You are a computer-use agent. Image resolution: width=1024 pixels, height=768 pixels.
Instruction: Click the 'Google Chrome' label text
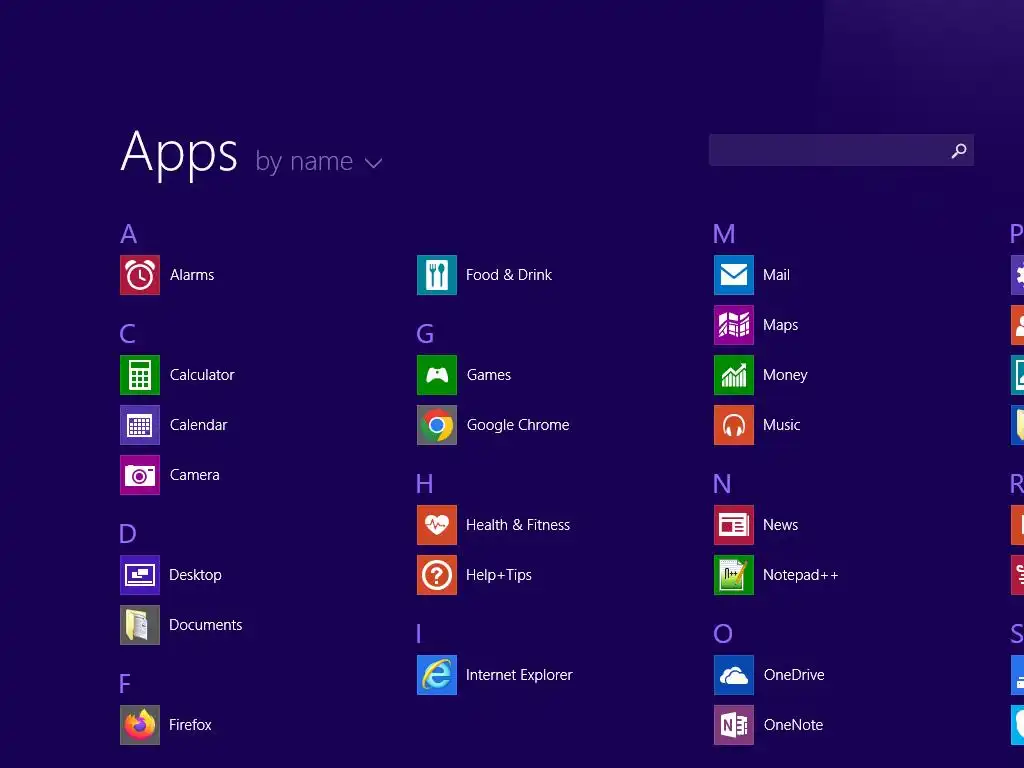(518, 425)
